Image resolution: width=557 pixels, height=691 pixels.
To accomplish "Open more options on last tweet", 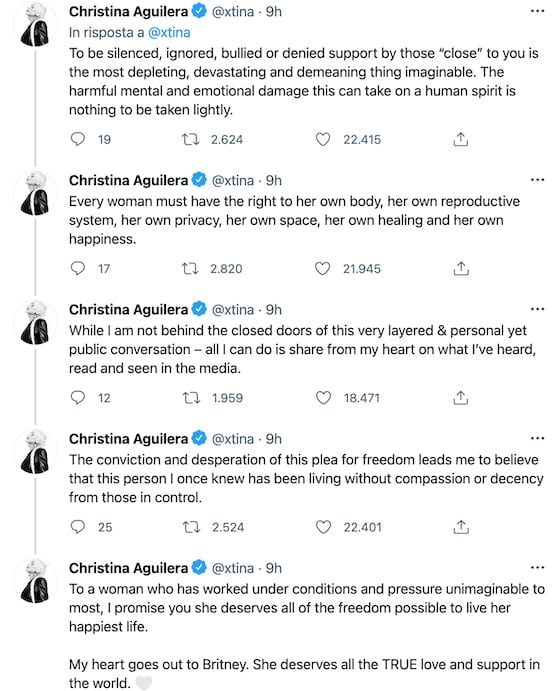I will (537, 568).
